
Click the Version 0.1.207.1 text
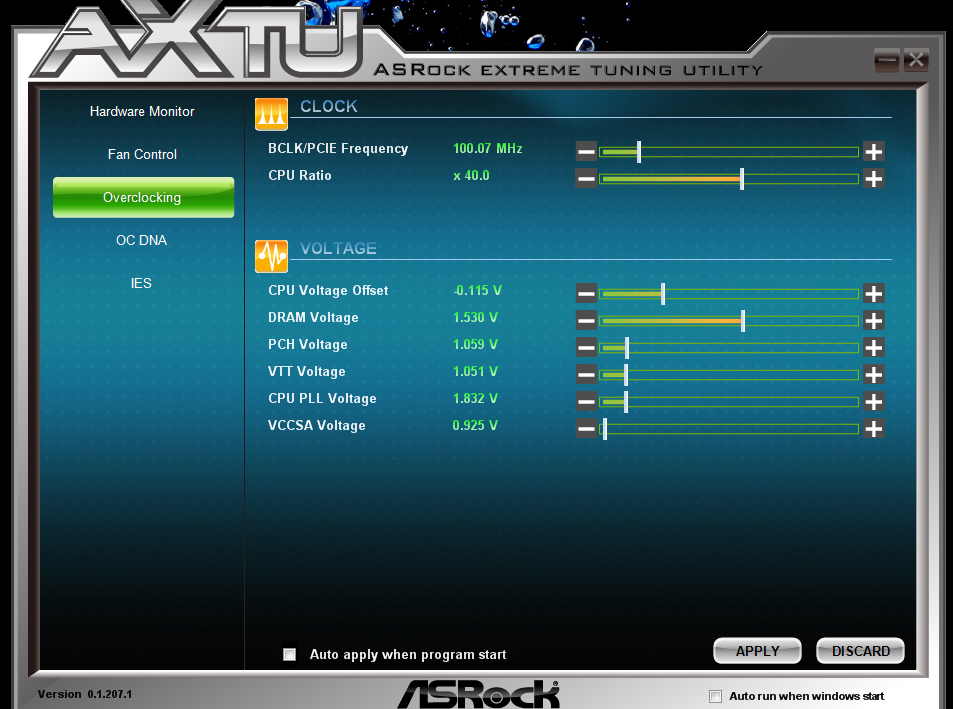tap(84, 694)
